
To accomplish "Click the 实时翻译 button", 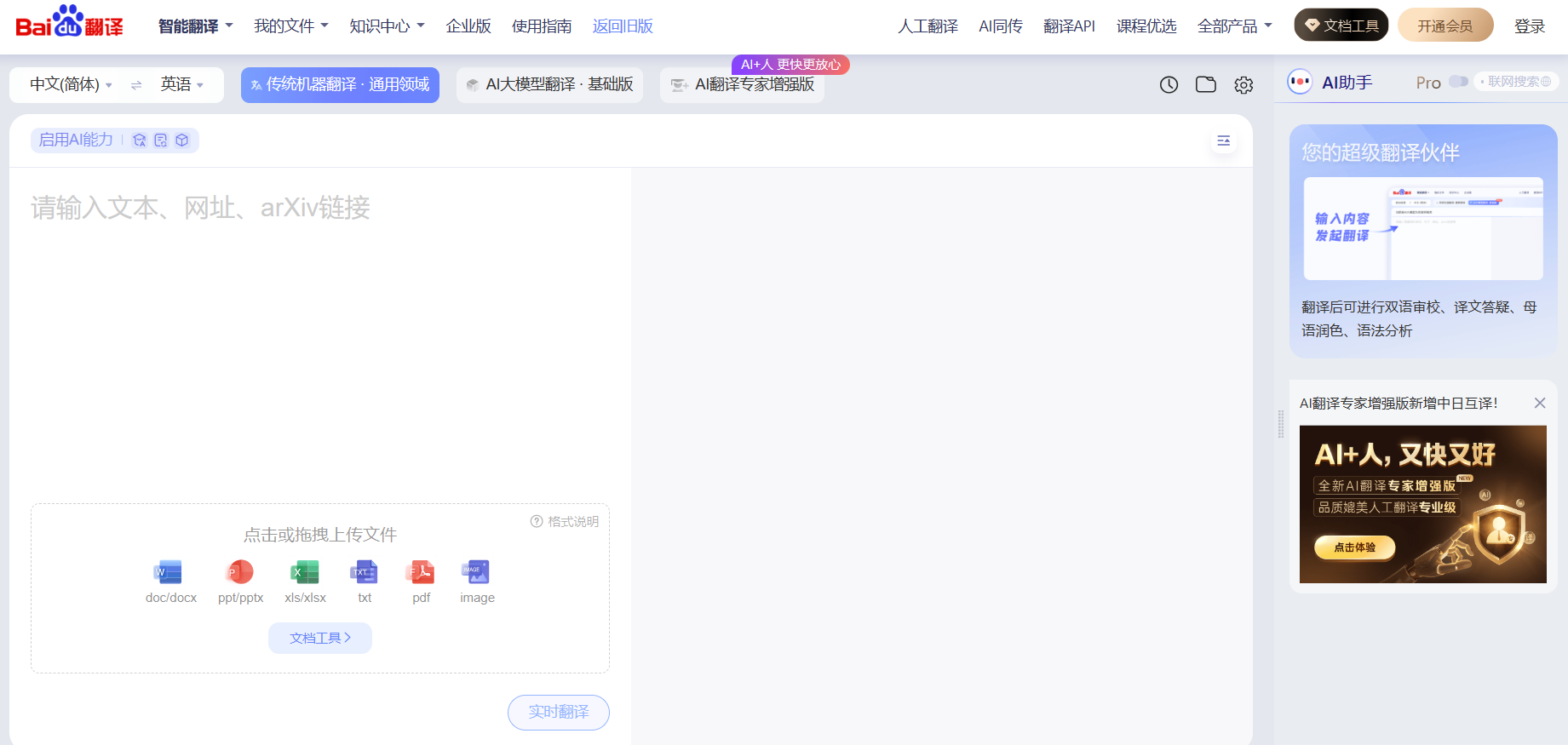I will pyautogui.click(x=558, y=712).
